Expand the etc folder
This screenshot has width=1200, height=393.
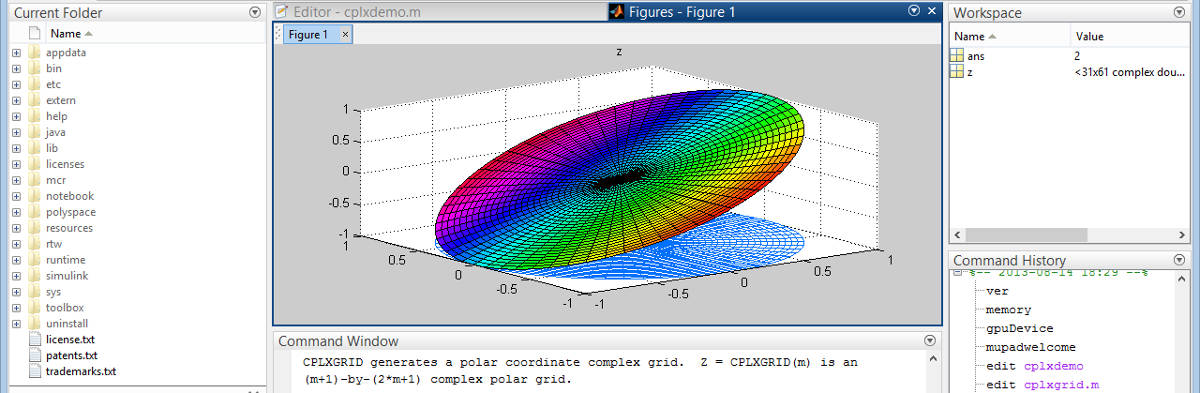pyautogui.click(x=16, y=84)
